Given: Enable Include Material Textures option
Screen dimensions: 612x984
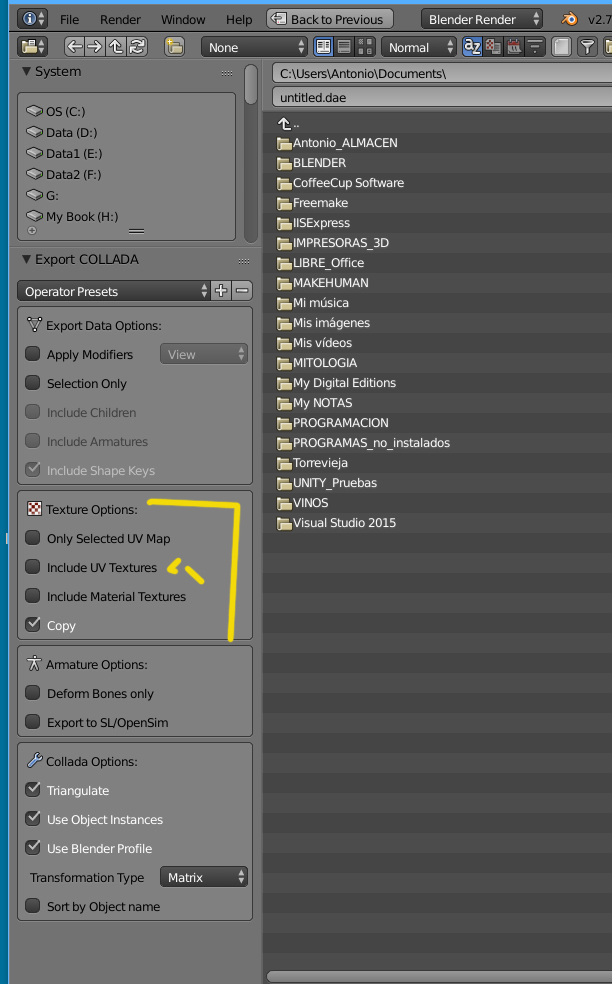Looking at the screenshot, I should pyautogui.click(x=33, y=596).
